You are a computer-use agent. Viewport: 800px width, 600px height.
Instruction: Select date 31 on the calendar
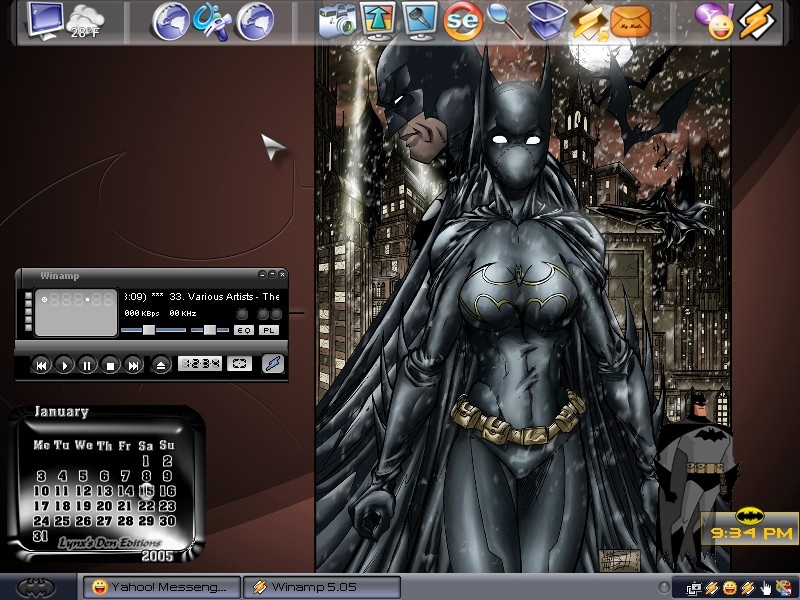tap(41, 536)
